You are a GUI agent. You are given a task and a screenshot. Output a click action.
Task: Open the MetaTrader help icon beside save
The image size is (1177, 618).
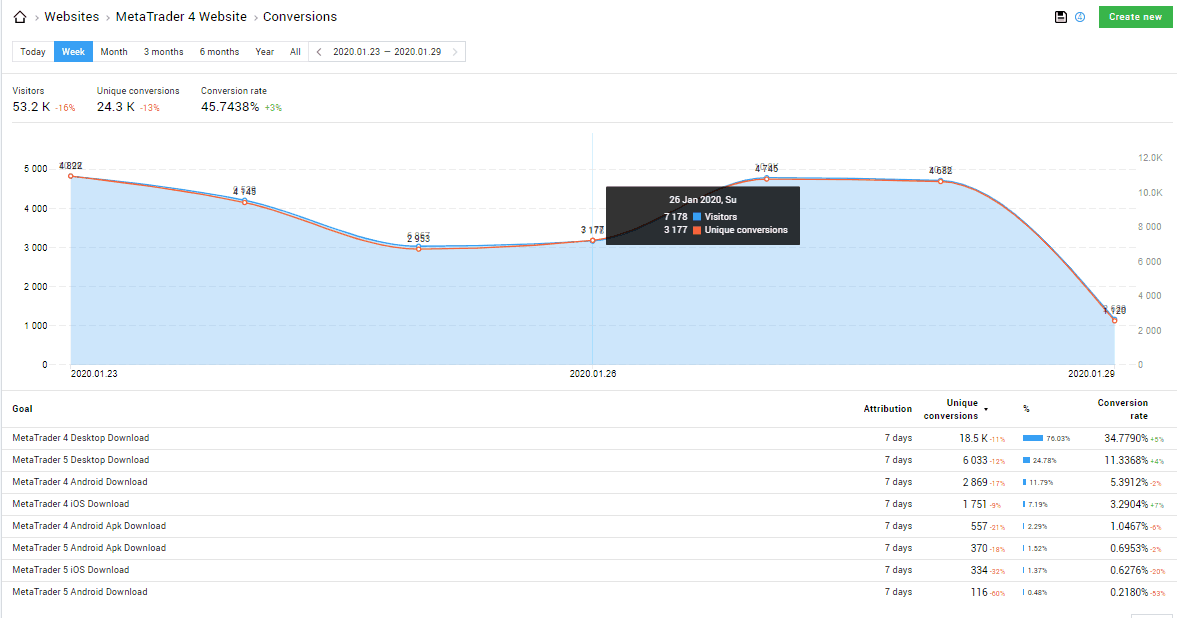(1080, 17)
